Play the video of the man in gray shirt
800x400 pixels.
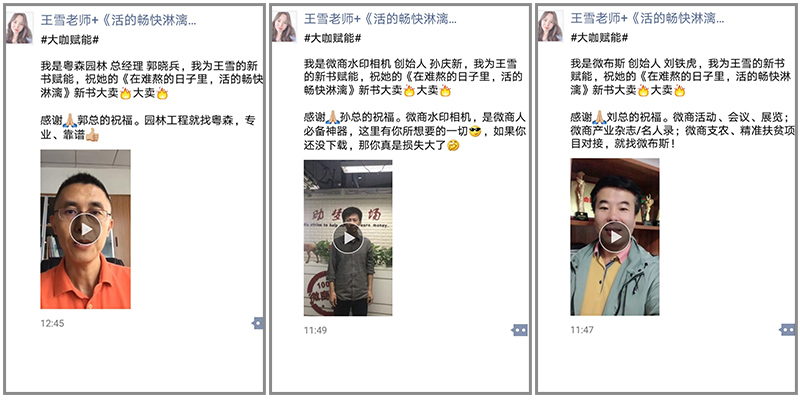[x=348, y=238]
